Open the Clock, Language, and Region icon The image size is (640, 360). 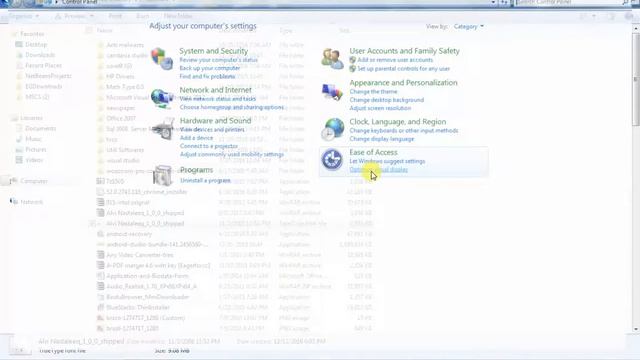click(332, 129)
